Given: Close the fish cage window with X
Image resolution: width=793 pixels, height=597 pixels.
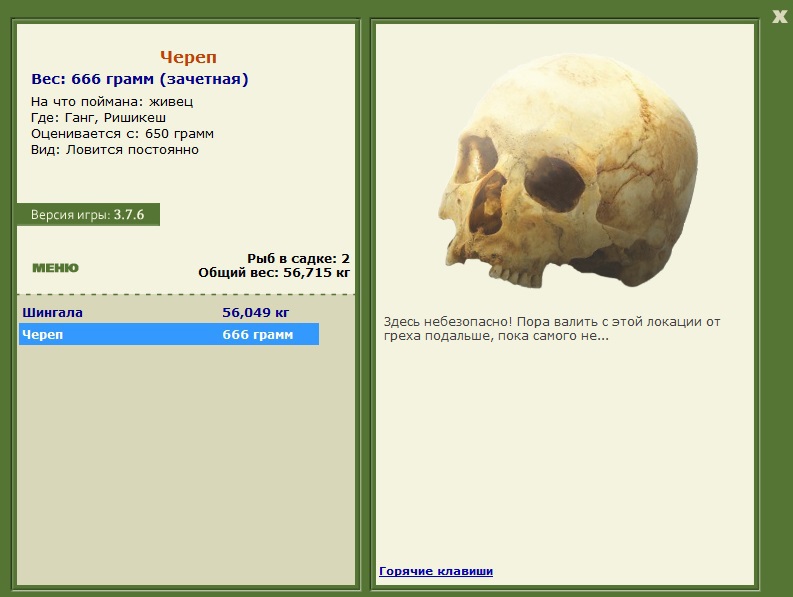Looking at the screenshot, I should (779, 17).
